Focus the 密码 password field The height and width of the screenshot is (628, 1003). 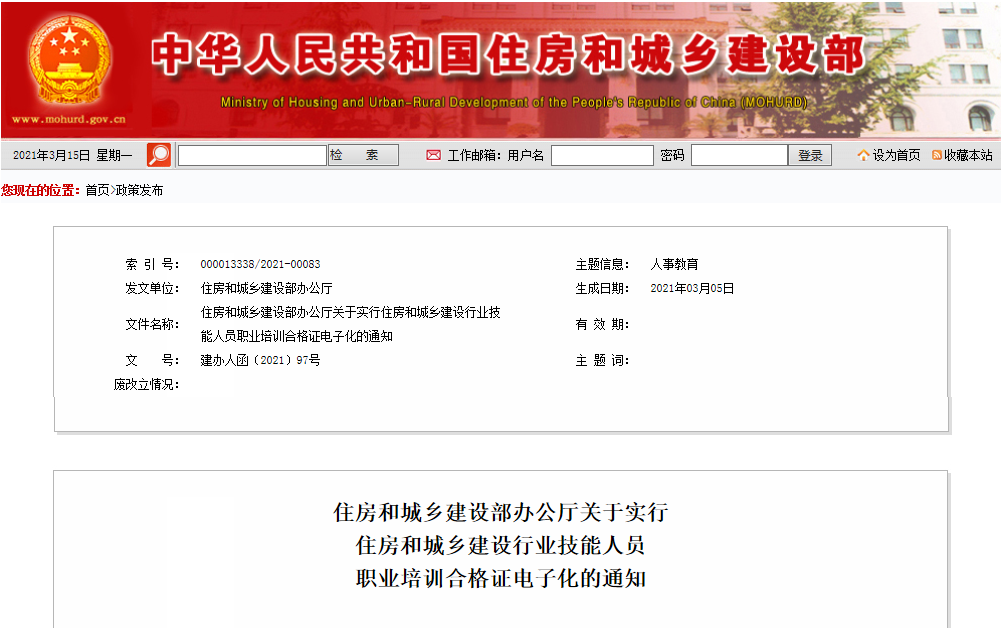tap(739, 155)
